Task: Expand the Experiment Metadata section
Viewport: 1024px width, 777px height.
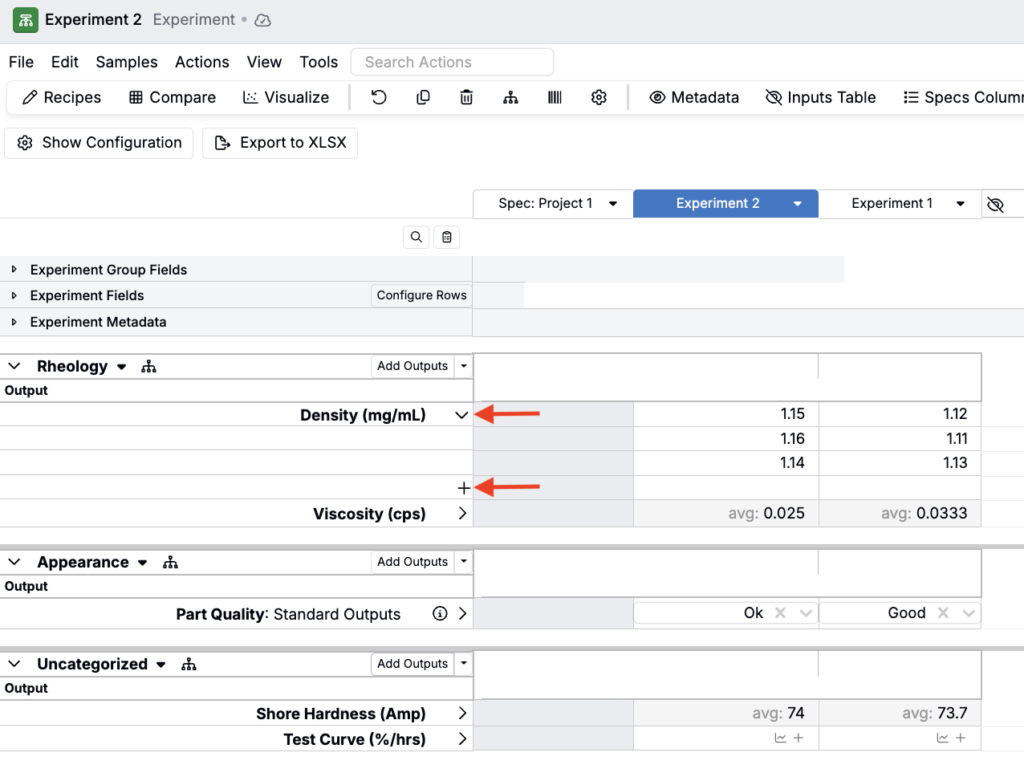Action: [x=14, y=322]
